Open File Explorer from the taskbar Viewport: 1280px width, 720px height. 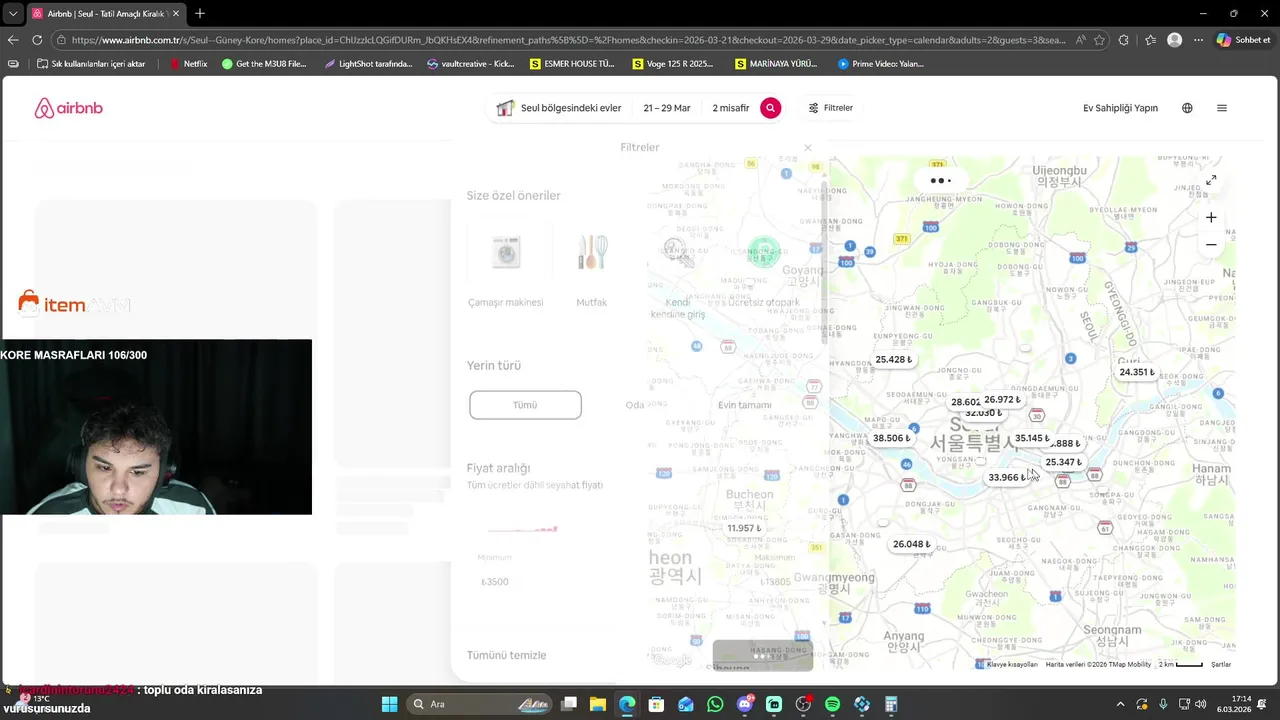click(598, 704)
